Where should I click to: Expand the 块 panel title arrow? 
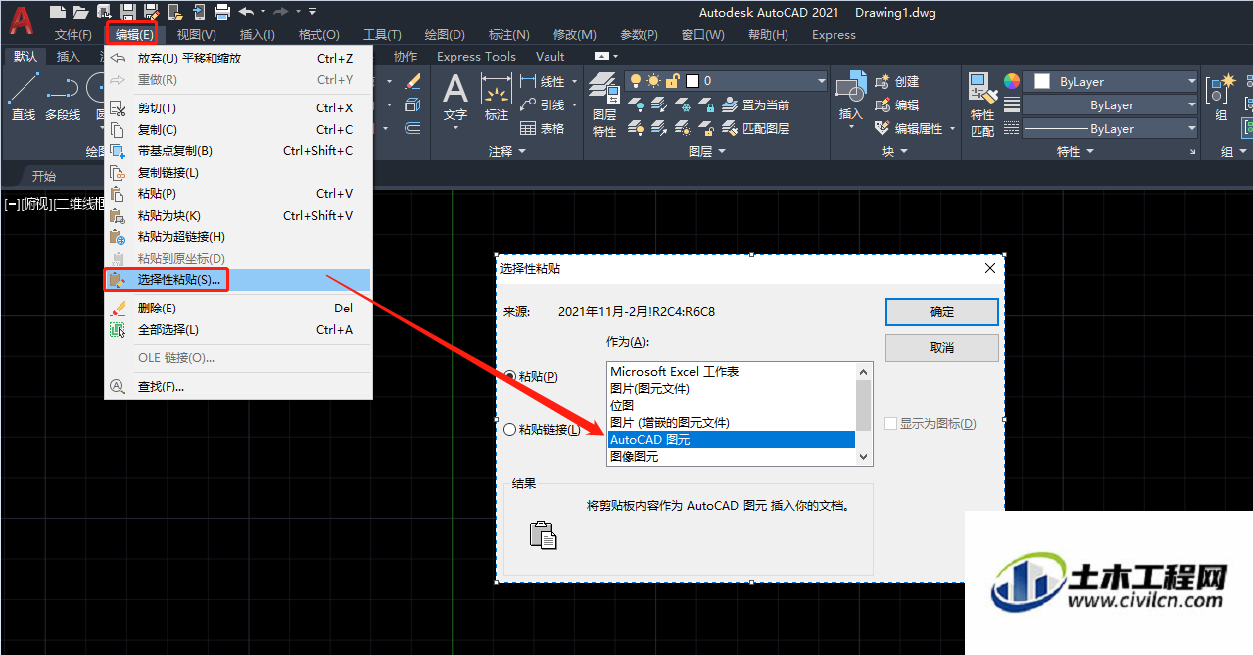[x=904, y=152]
